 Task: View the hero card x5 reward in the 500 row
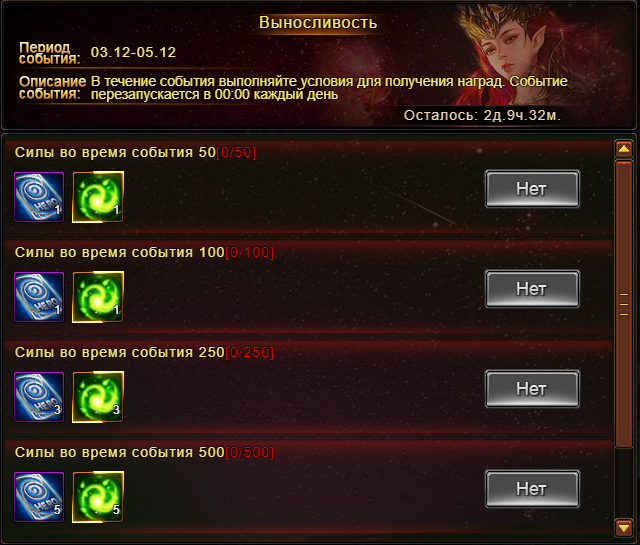pyautogui.click(x=39, y=497)
